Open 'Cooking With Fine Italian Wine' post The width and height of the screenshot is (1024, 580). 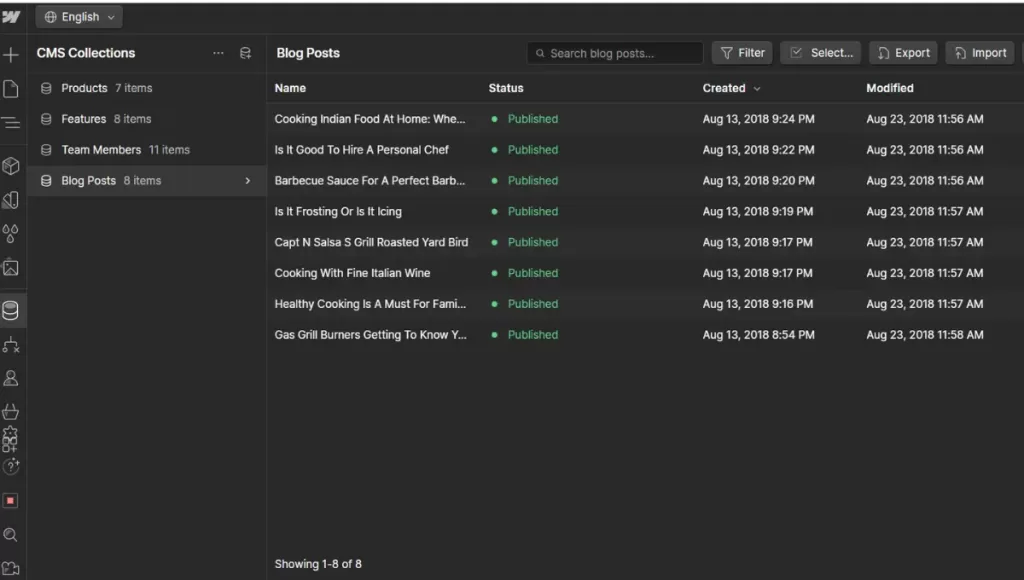[x=352, y=273]
